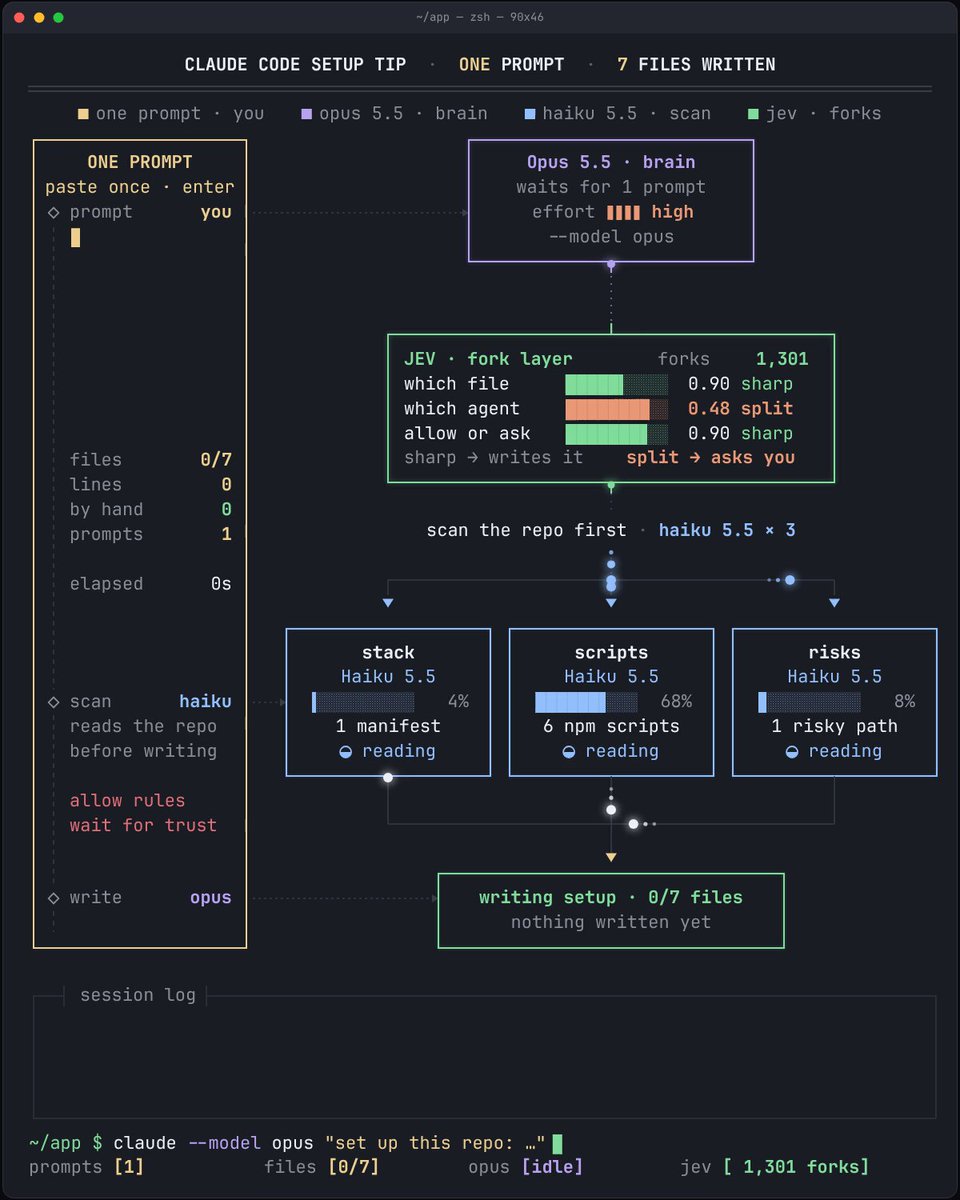Click the yellow "one prompt · you" legend square
Viewport: 960px width, 1200px height.
click(83, 114)
